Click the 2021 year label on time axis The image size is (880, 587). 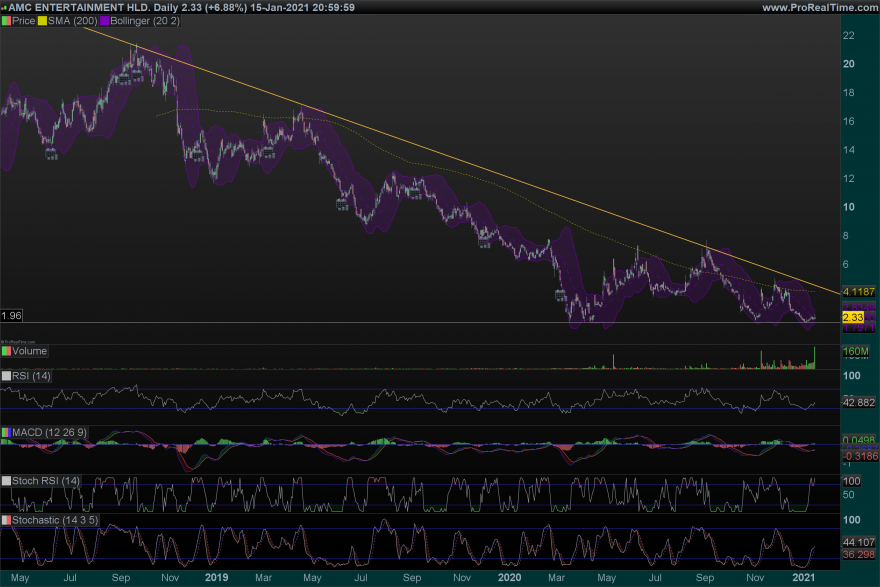click(x=803, y=577)
